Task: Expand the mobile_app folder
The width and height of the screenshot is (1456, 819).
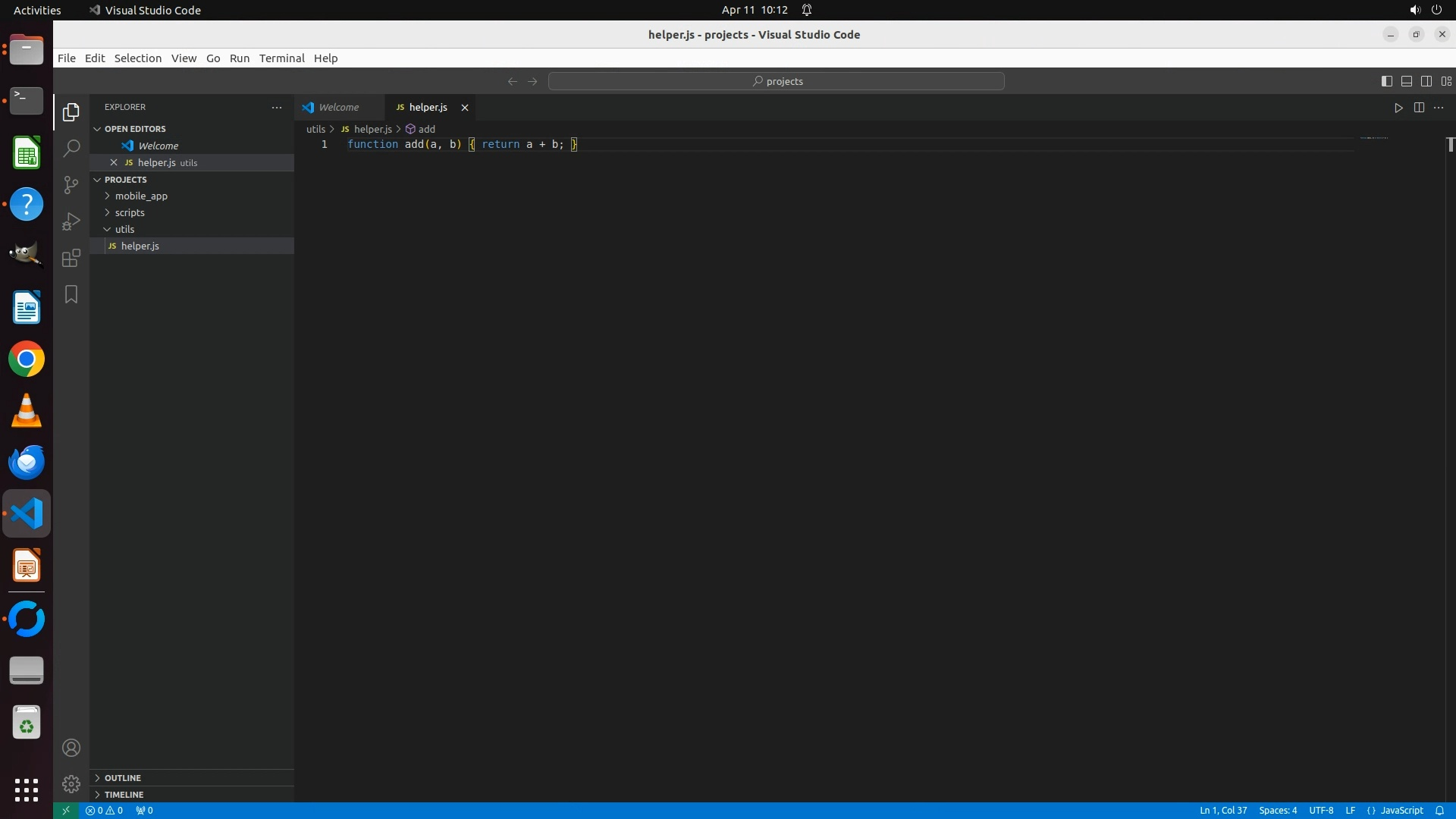Action: [x=141, y=196]
